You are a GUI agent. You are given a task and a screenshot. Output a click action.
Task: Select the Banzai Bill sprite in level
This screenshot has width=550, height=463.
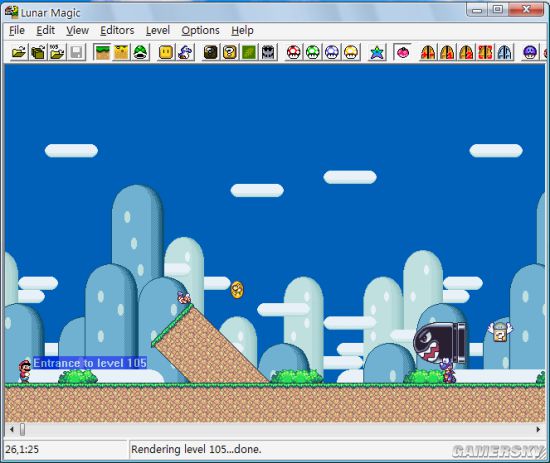click(440, 343)
